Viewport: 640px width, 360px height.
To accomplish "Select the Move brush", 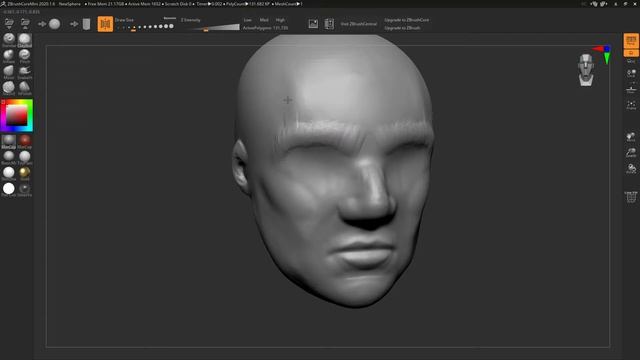I will (9, 72).
